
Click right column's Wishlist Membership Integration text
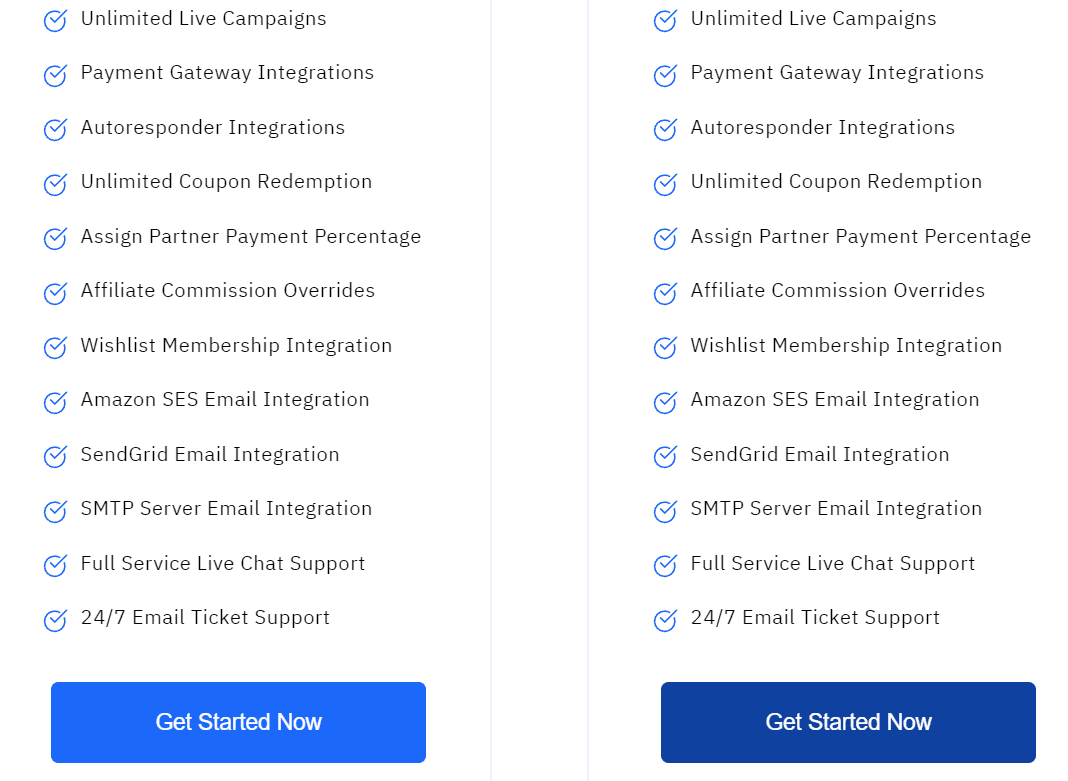pos(846,345)
